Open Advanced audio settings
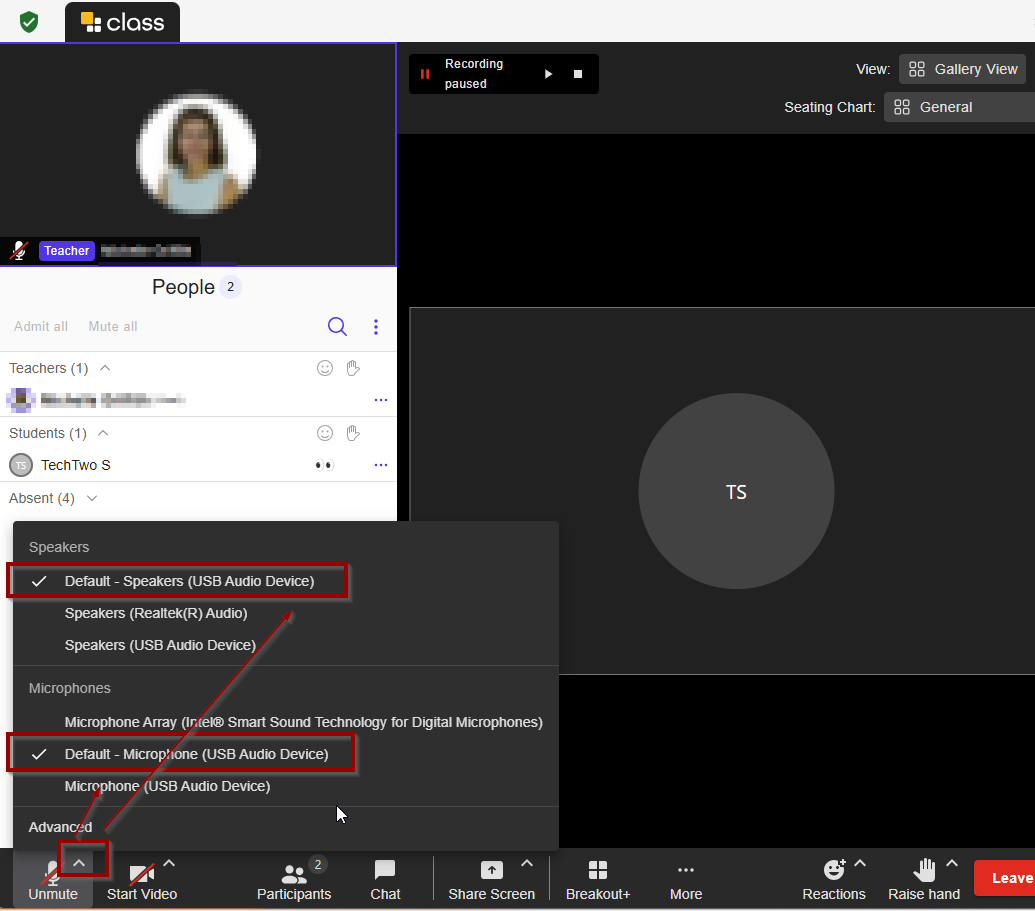 pyautogui.click(x=61, y=827)
